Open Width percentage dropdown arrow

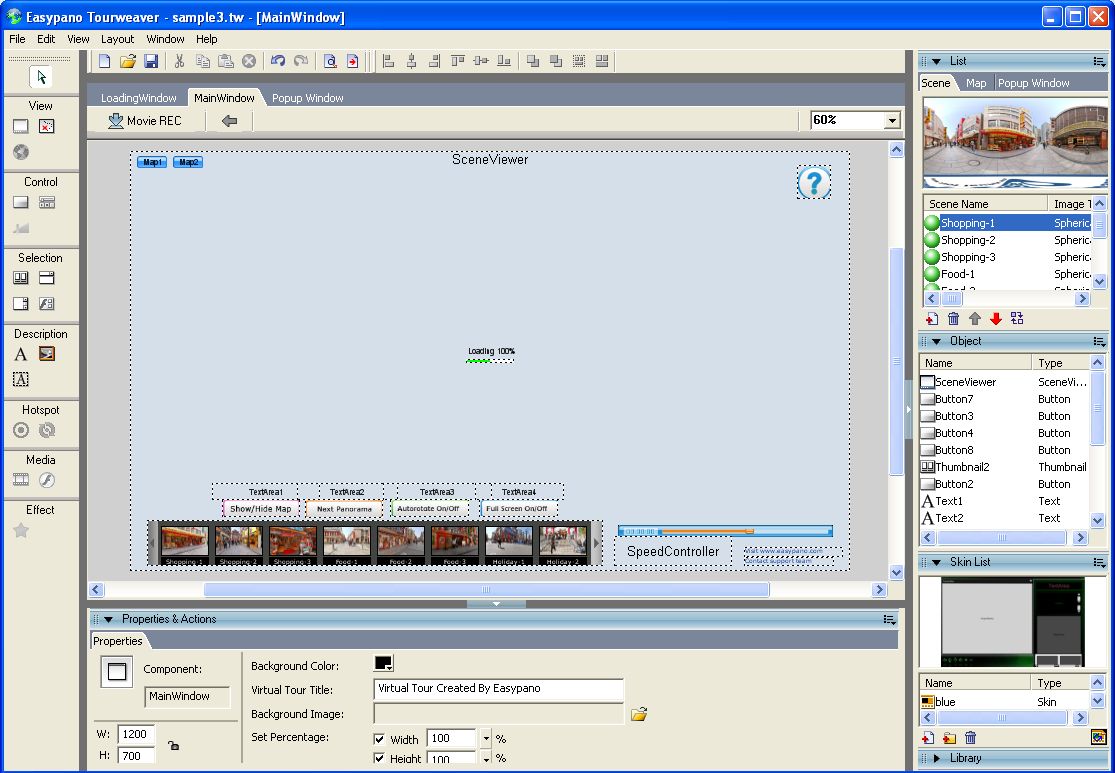coord(486,739)
